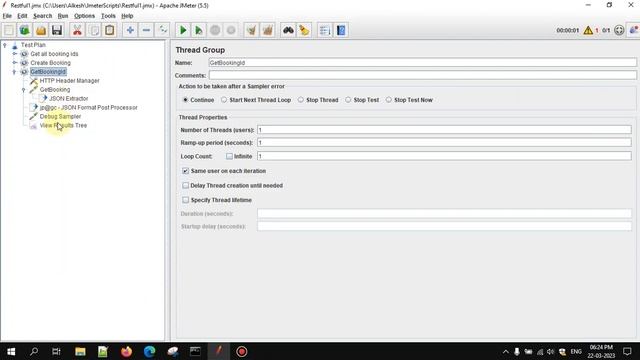Open the Templates icon
Viewport: 640px width, 360px height.
[24, 30]
